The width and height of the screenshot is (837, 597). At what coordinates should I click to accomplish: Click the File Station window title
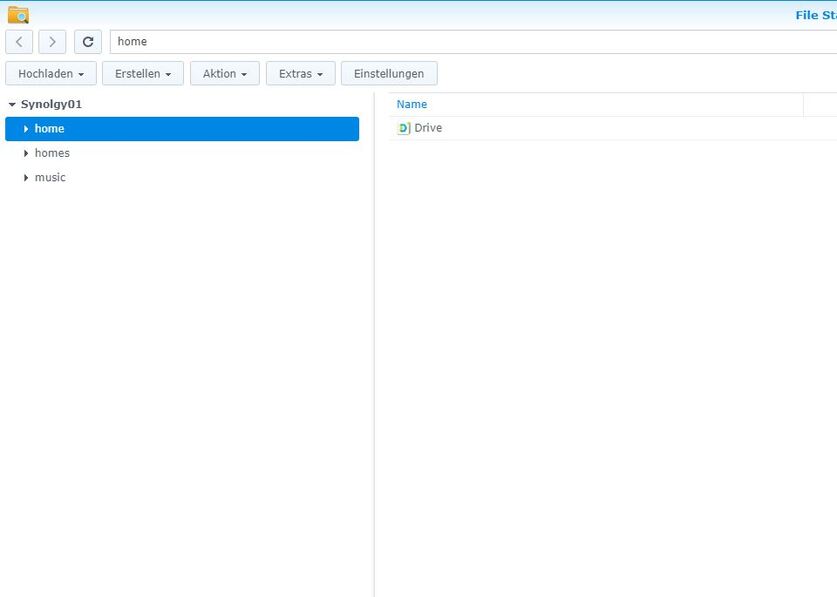(816, 15)
